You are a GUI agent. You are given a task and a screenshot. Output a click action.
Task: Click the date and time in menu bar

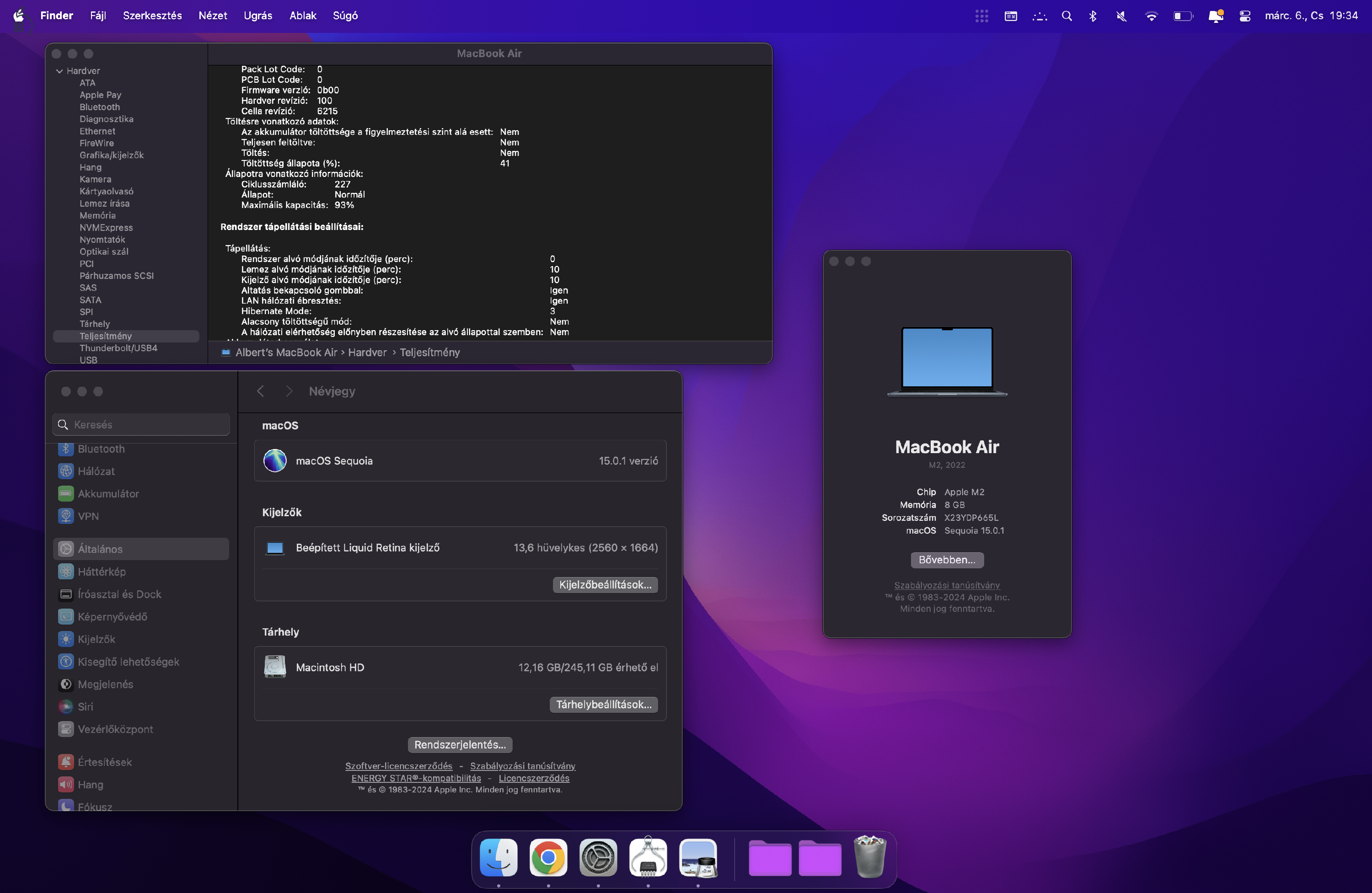(x=1311, y=16)
